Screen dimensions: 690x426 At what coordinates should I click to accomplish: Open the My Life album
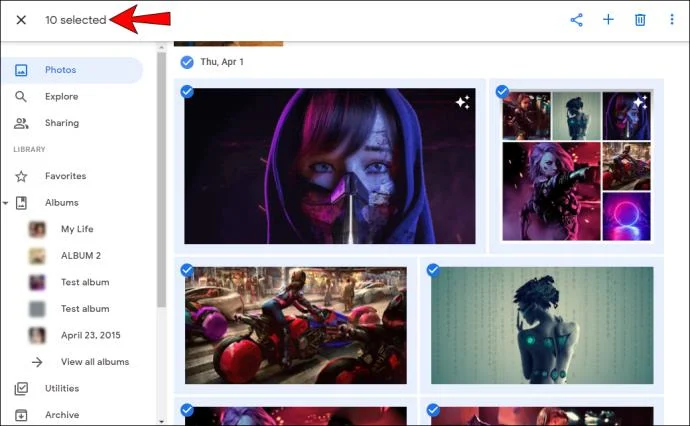point(77,229)
